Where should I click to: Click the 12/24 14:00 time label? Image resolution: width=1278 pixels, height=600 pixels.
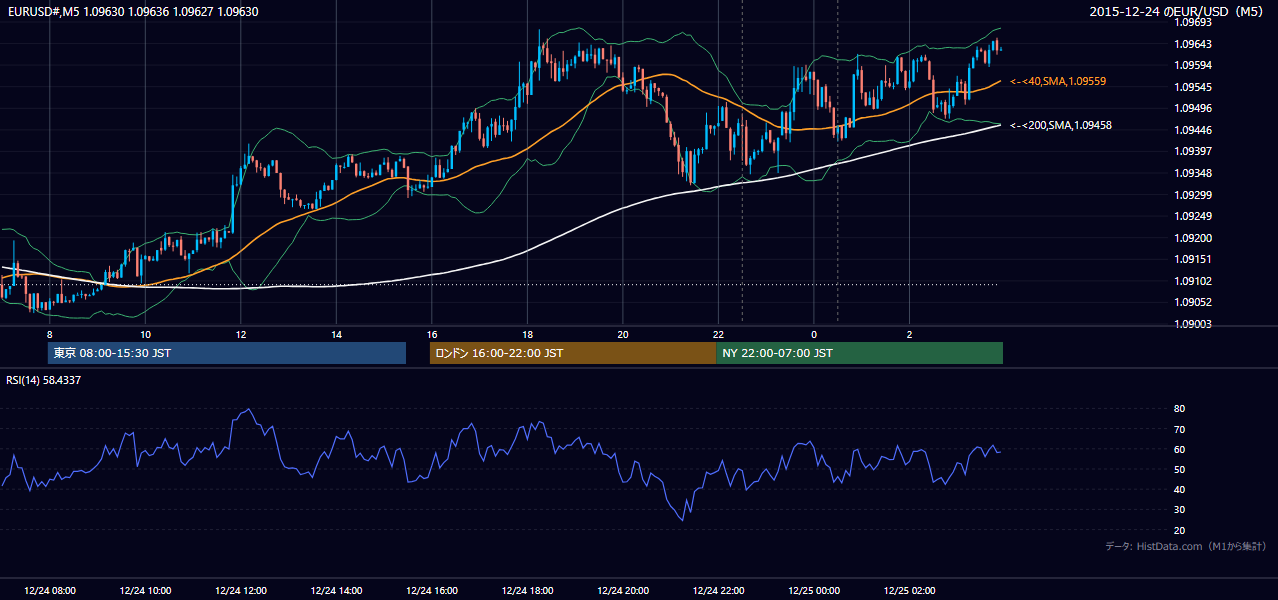click(x=336, y=591)
